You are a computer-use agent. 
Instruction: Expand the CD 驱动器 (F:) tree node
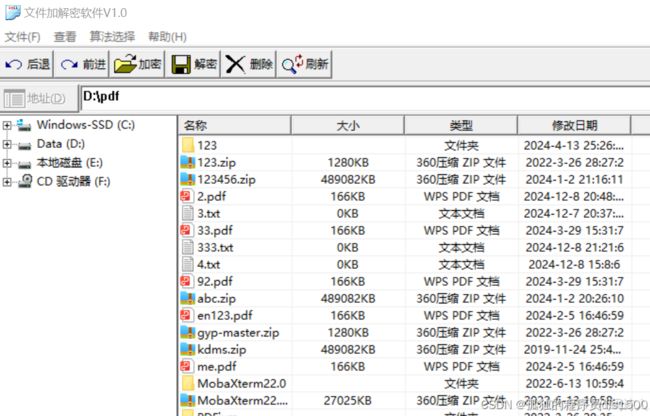(7, 182)
